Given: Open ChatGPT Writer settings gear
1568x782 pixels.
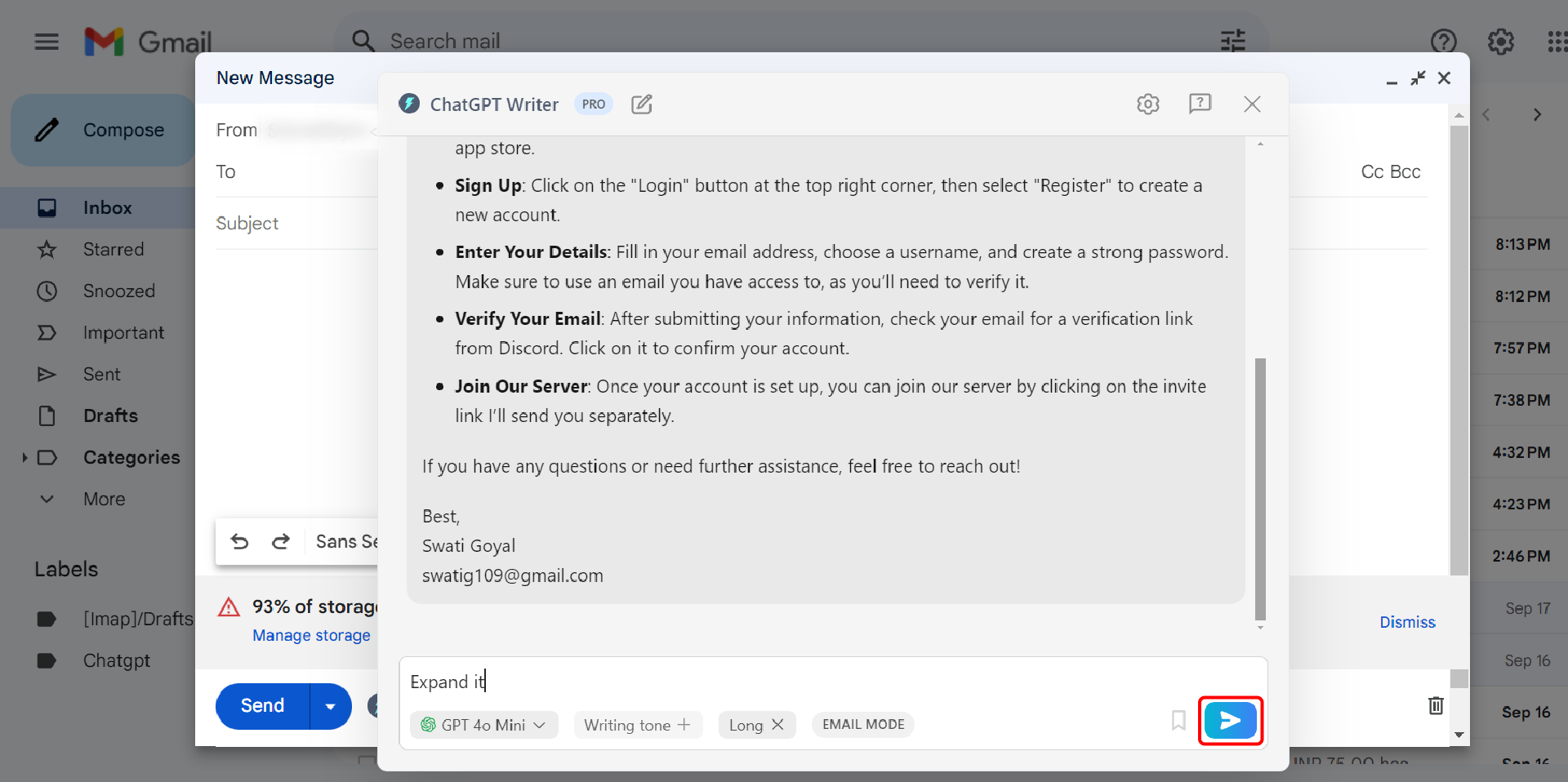Looking at the screenshot, I should [x=1147, y=104].
